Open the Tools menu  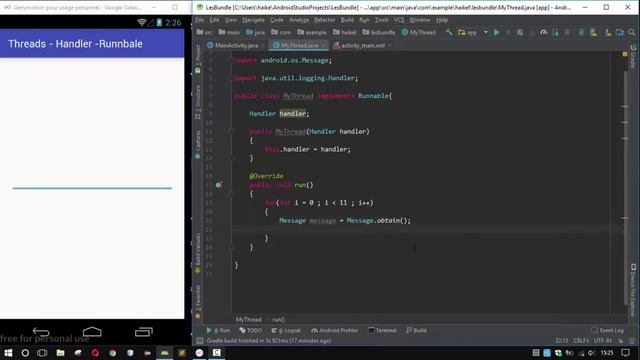coord(381,20)
